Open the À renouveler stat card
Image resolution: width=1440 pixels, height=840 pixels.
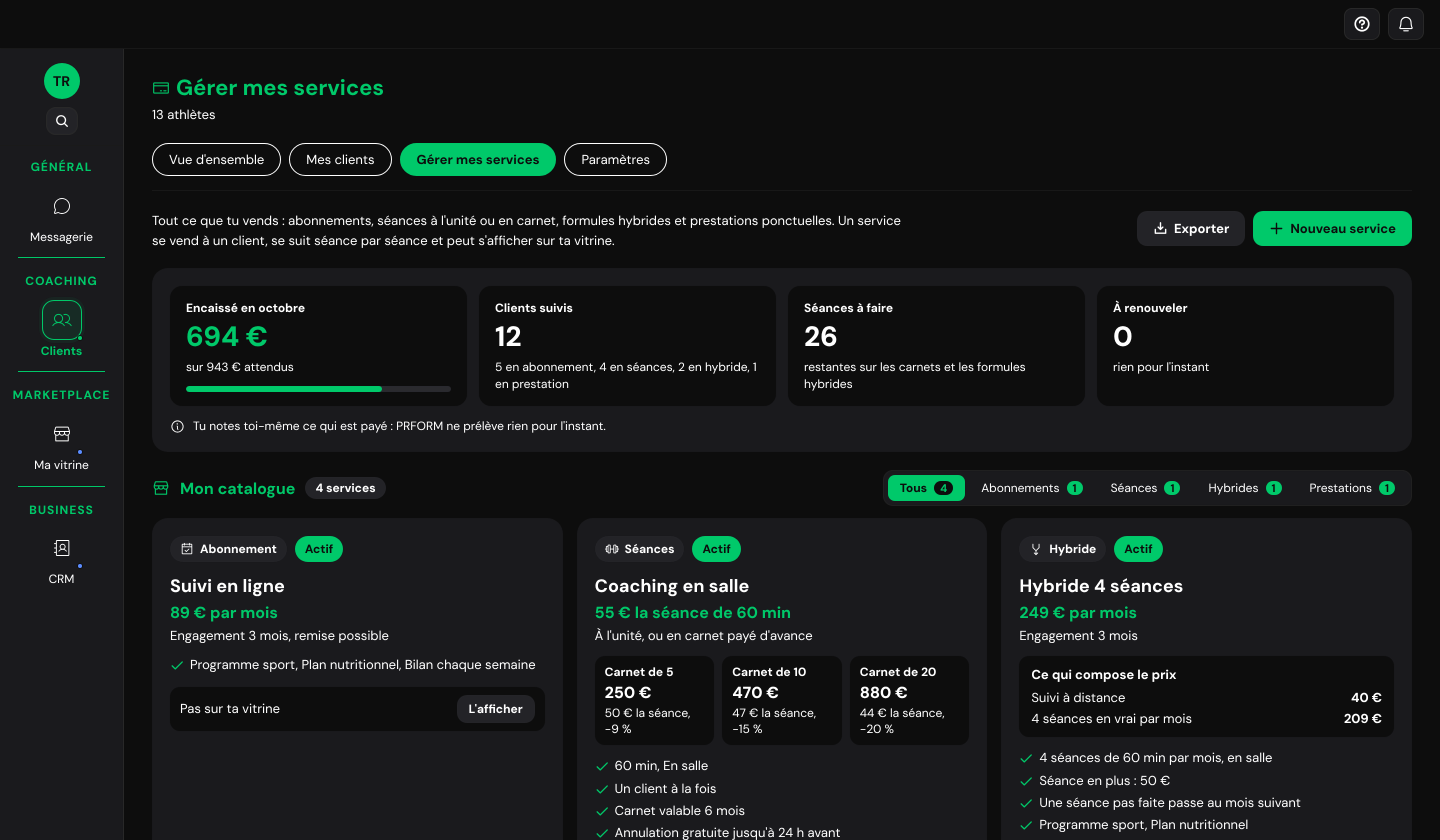(1245, 346)
